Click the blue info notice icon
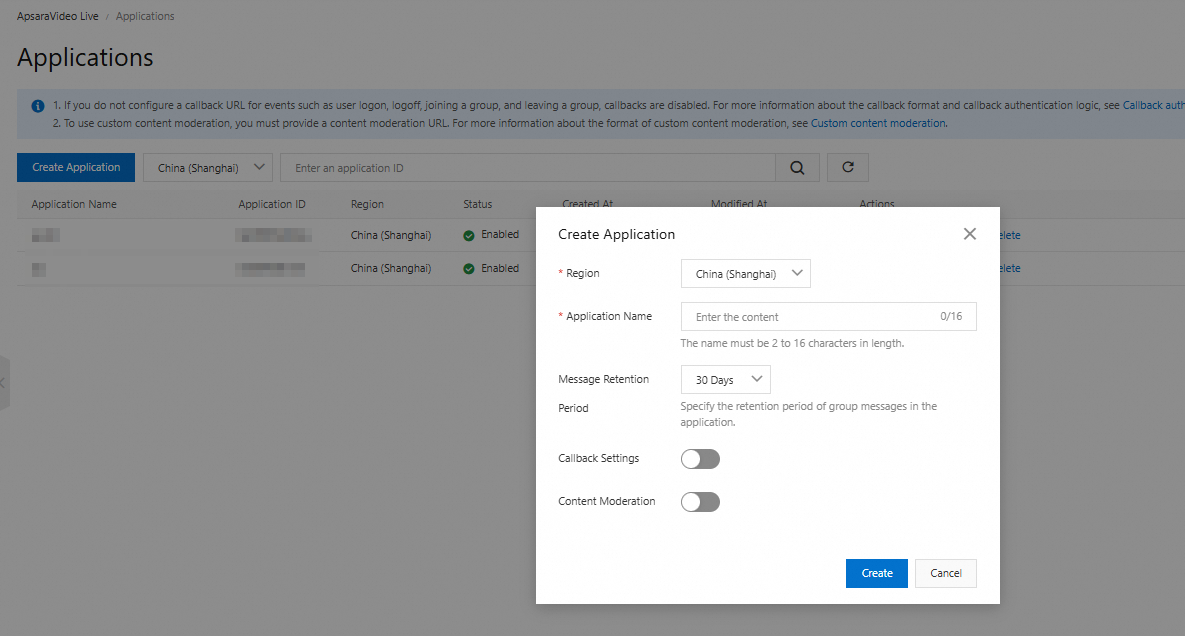This screenshot has width=1185, height=636. (x=38, y=105)
